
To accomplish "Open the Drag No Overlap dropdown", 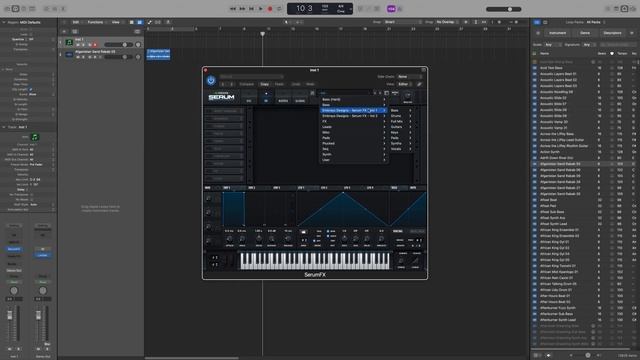I will point(447,22).
